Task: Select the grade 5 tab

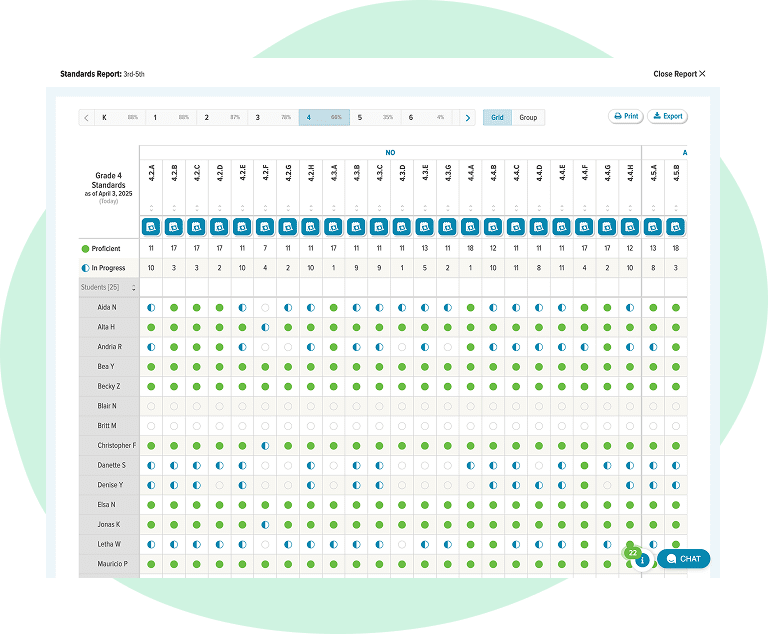Action: [x=375, y=117]
